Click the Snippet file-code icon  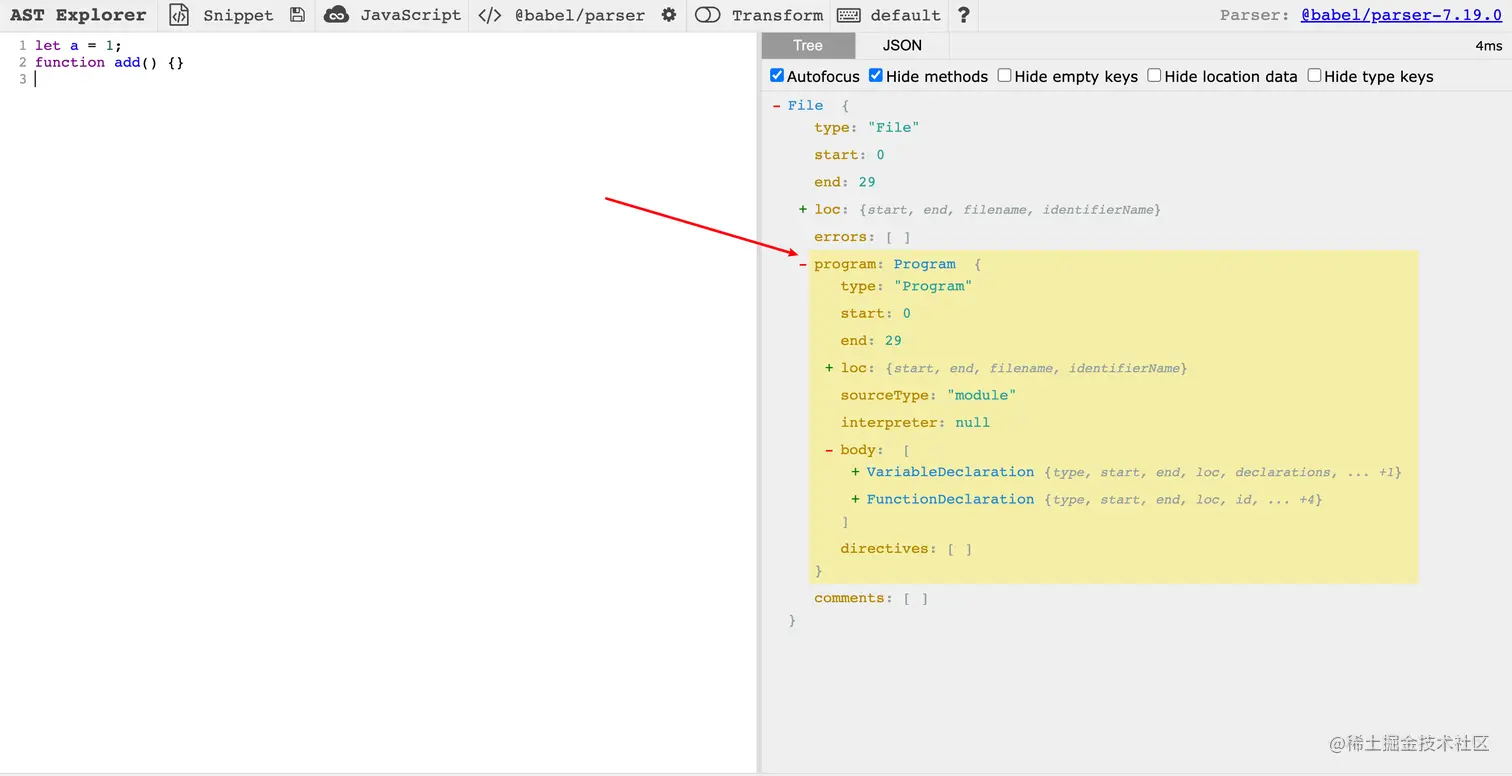pyautogui.click(x=179, y=15)
